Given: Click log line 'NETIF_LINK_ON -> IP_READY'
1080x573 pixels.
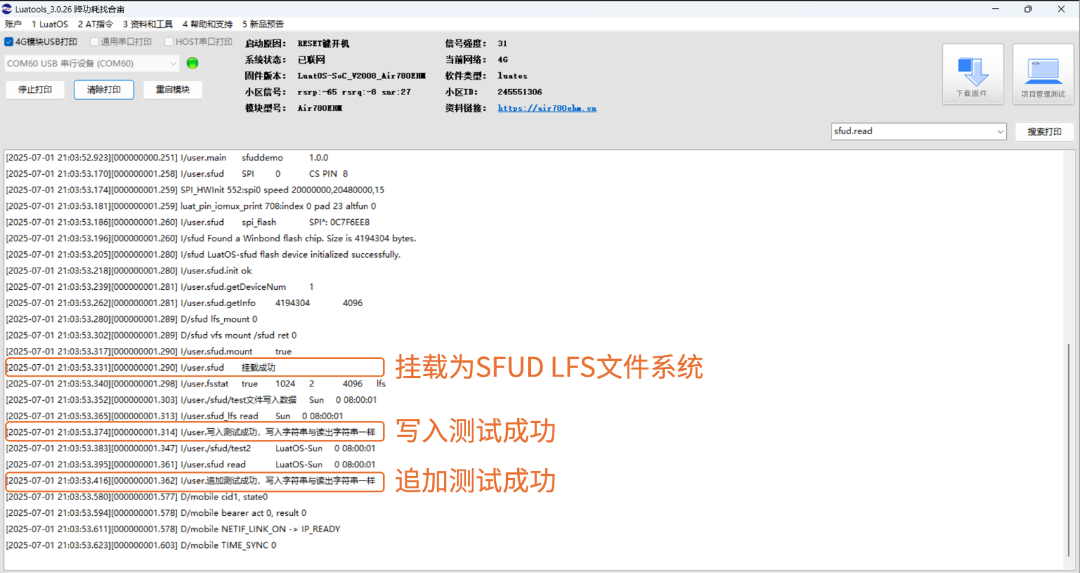Looking at the screenshot, I should (x=173, y=529).
